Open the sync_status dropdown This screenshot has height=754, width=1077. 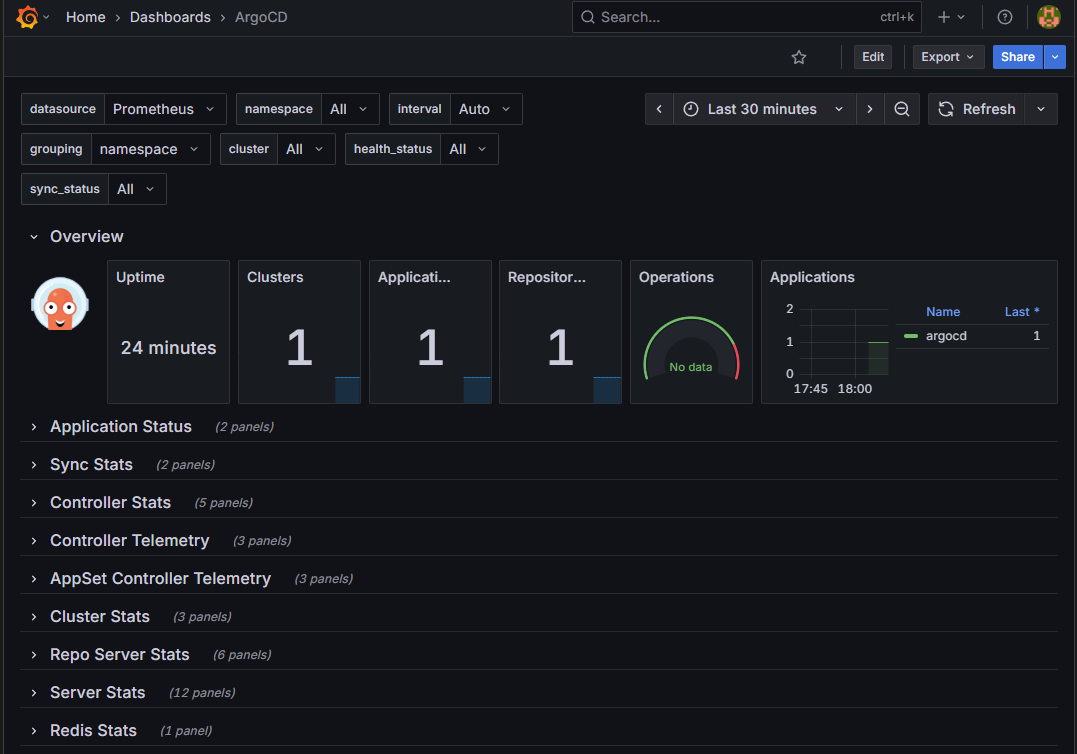(137, 189)
